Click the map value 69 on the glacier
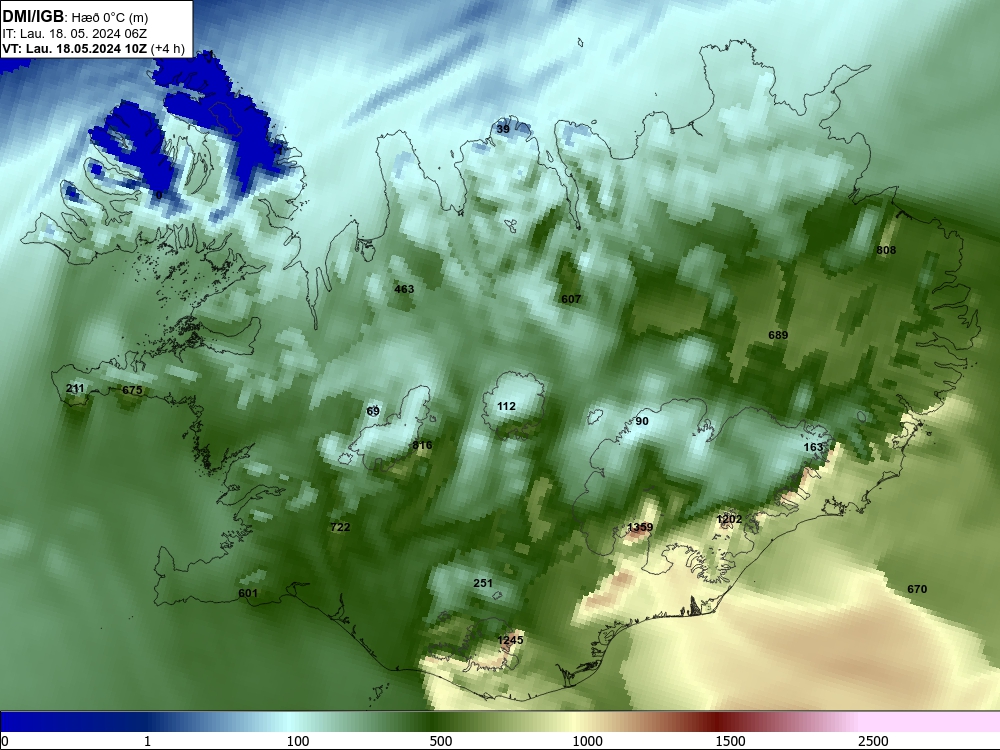Viewport: 1000px width, 750px height. coord(373,411)
